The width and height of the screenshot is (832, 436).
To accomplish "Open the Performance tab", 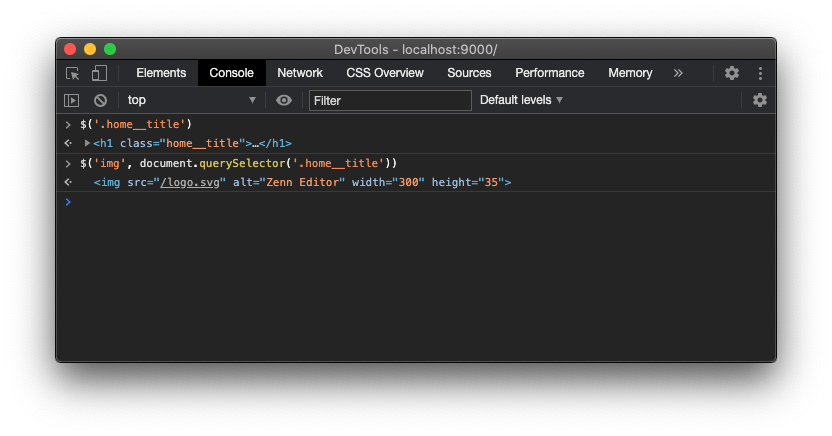I will (x=550, y=73).
